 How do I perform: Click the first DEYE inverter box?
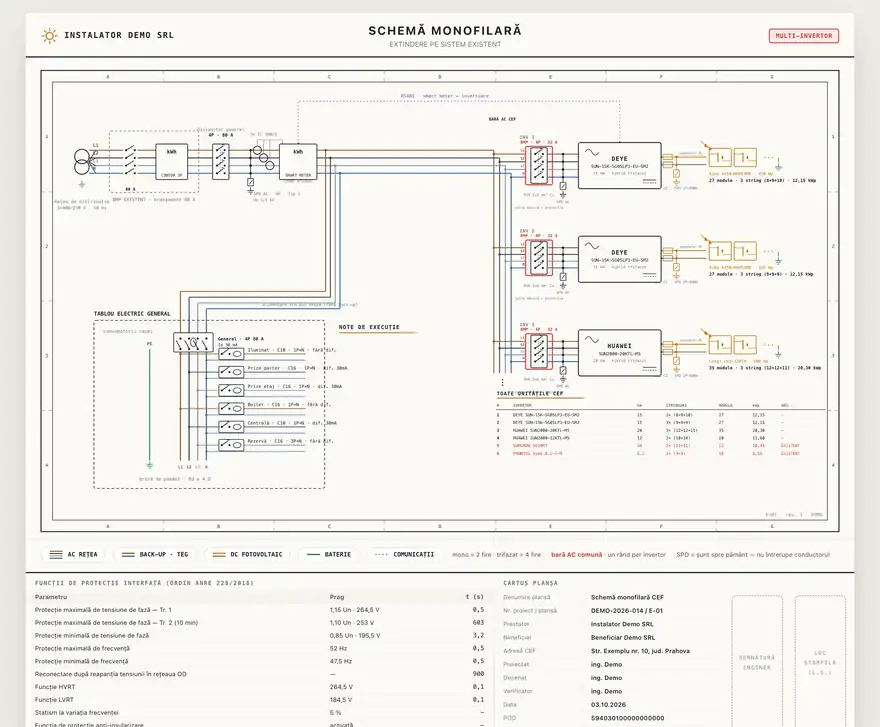tap(620, 166)
